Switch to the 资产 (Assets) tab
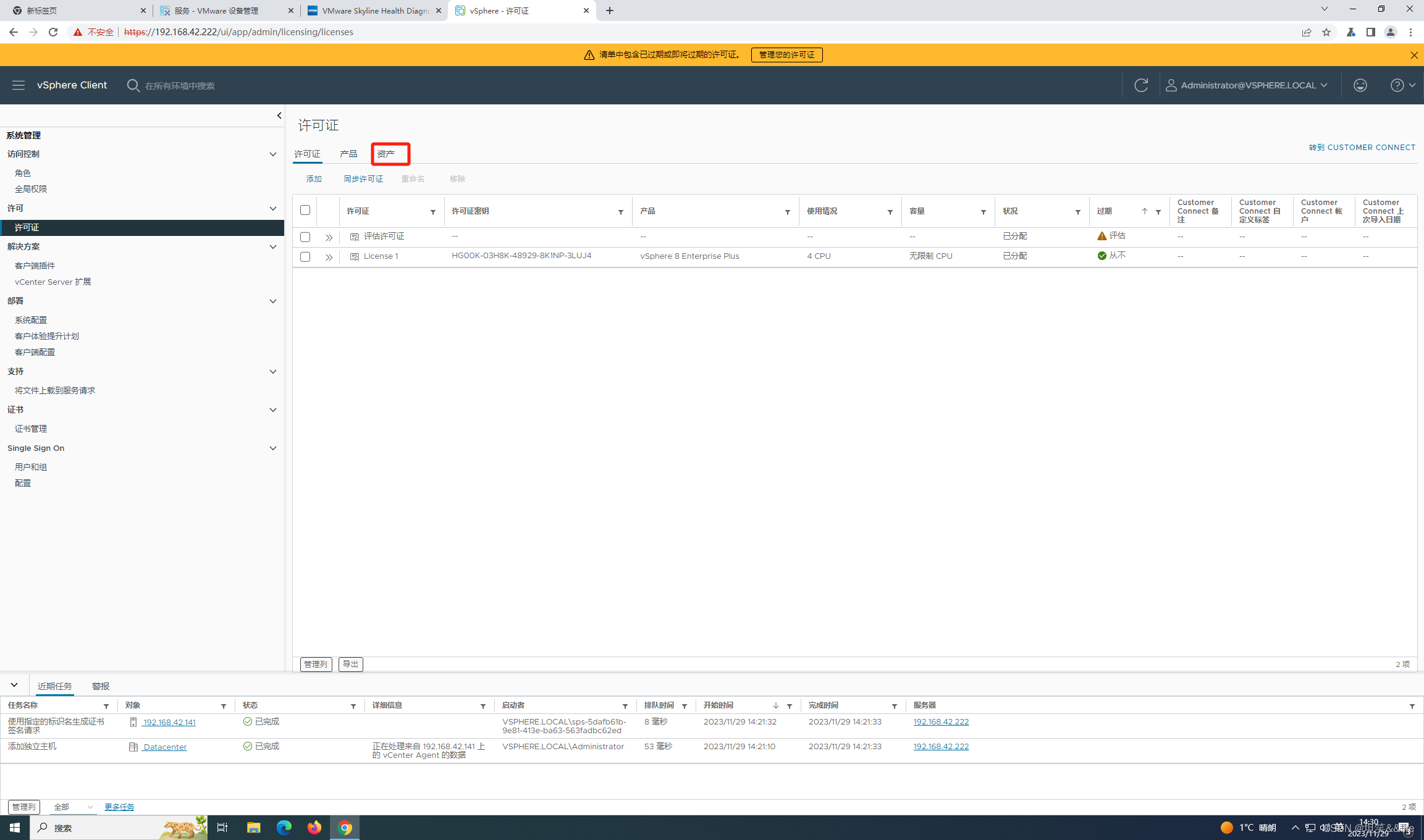 coord(385,154)
